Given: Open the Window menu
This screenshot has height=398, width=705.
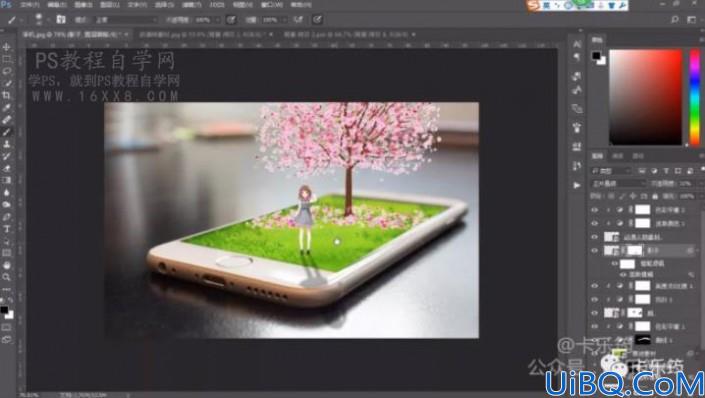Looking at the screenshot, I should 272,5.
